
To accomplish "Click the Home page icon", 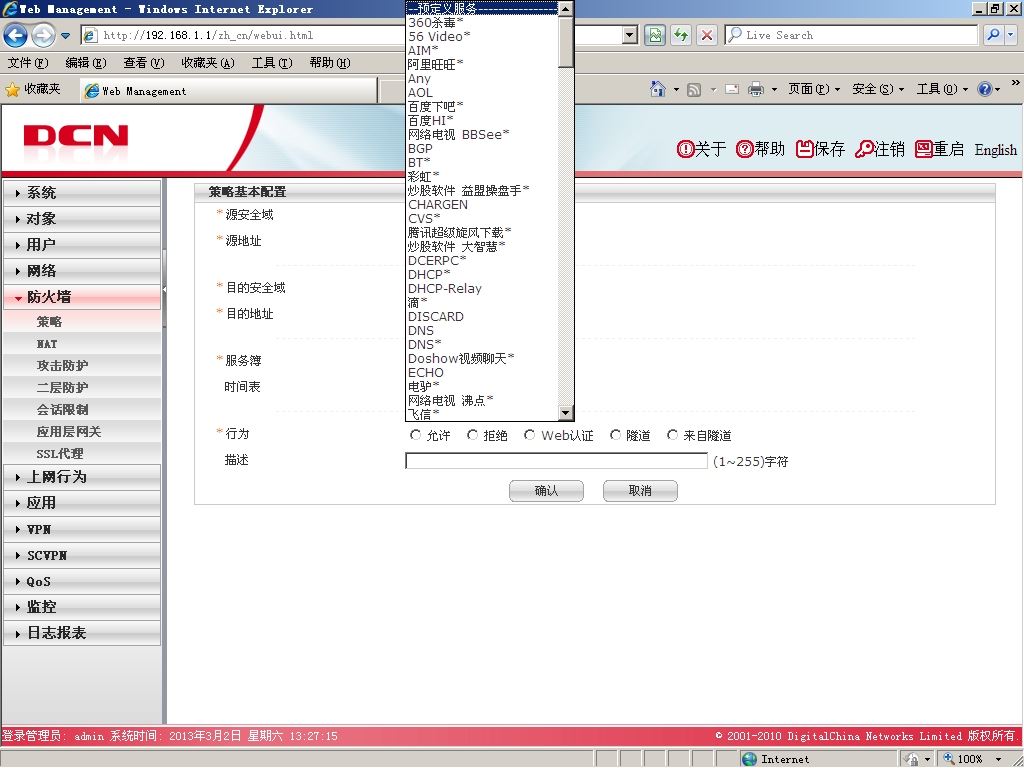I will pyautogui.click(x=658, y=89).
